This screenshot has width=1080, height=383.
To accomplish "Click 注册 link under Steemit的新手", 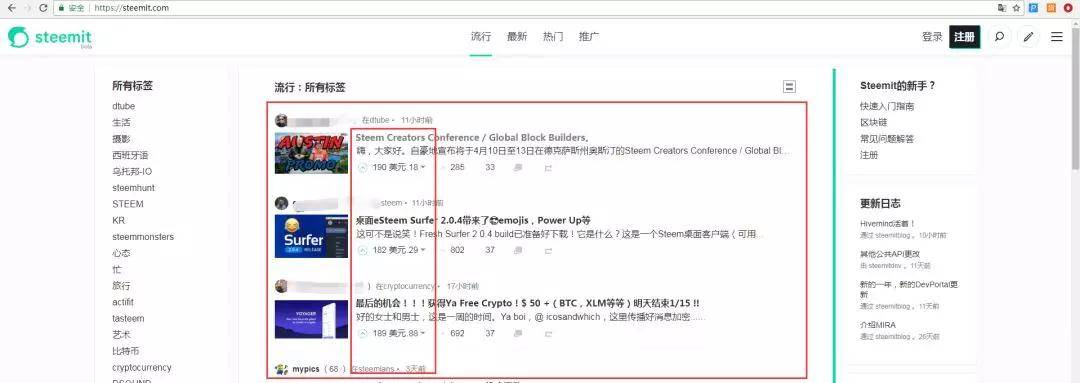I will tap(869, 156).
